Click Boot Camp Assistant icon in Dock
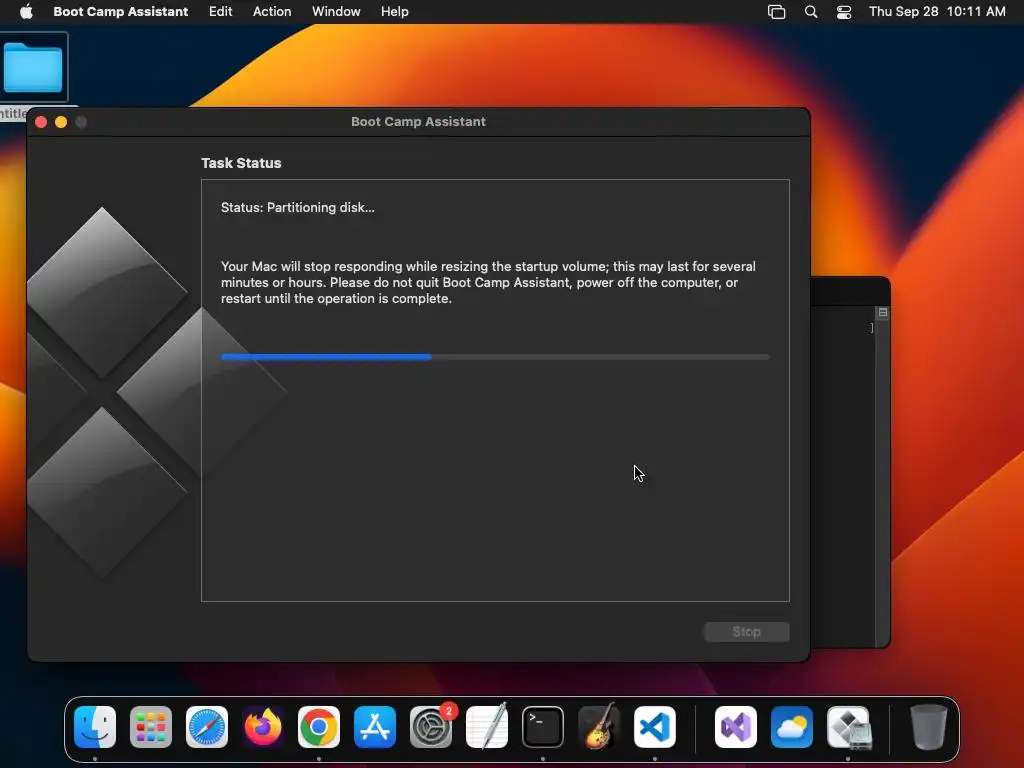This screenshot has height=768, width=1024. [x=848, y=727]
